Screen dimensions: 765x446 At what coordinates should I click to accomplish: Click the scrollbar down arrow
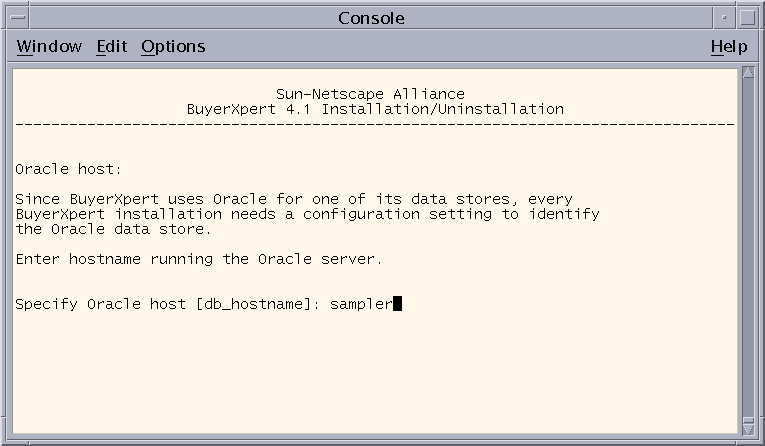748,428
